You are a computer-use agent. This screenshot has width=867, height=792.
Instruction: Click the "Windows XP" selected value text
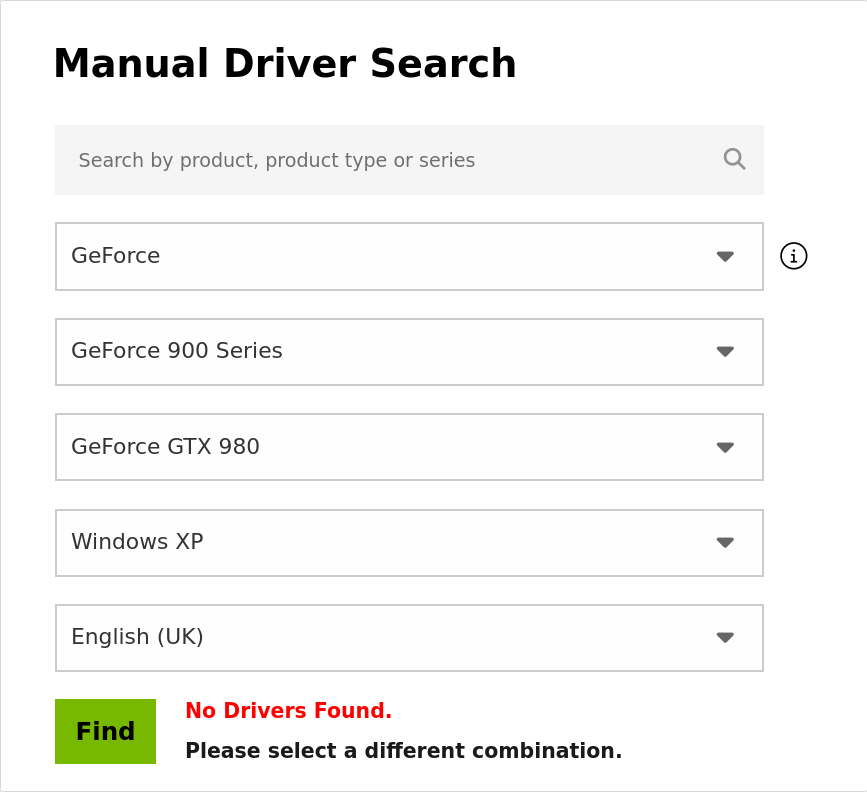(x=137, y=542)
